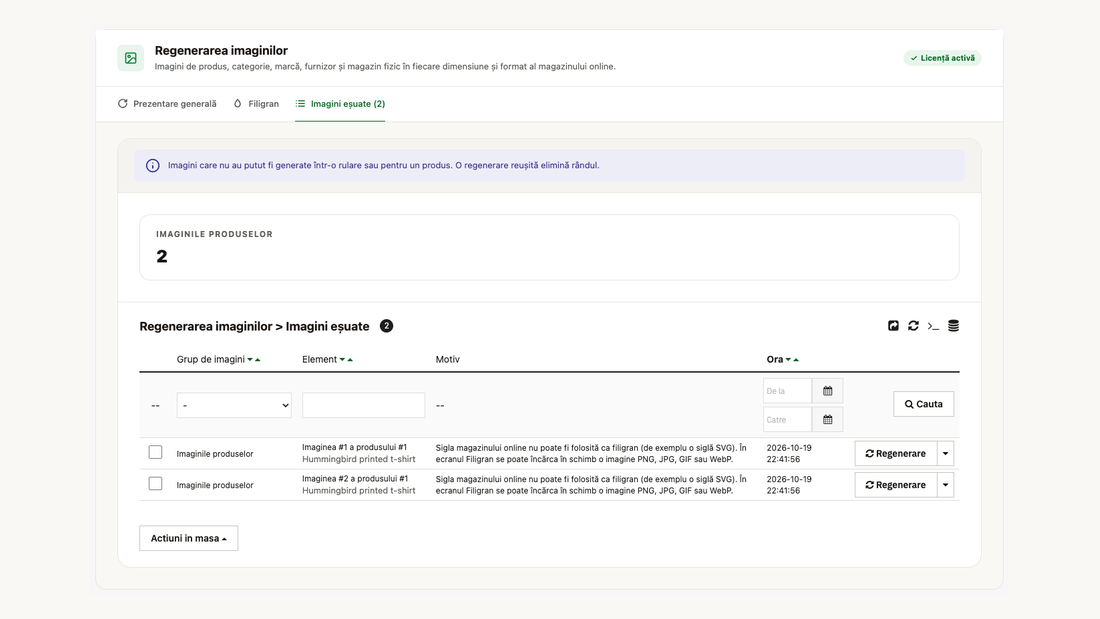Image resolution: width=1100 pixels, height=619 pixels.
Task: Open the Grup de imagini filter dropdown
Action: (234, 405)
